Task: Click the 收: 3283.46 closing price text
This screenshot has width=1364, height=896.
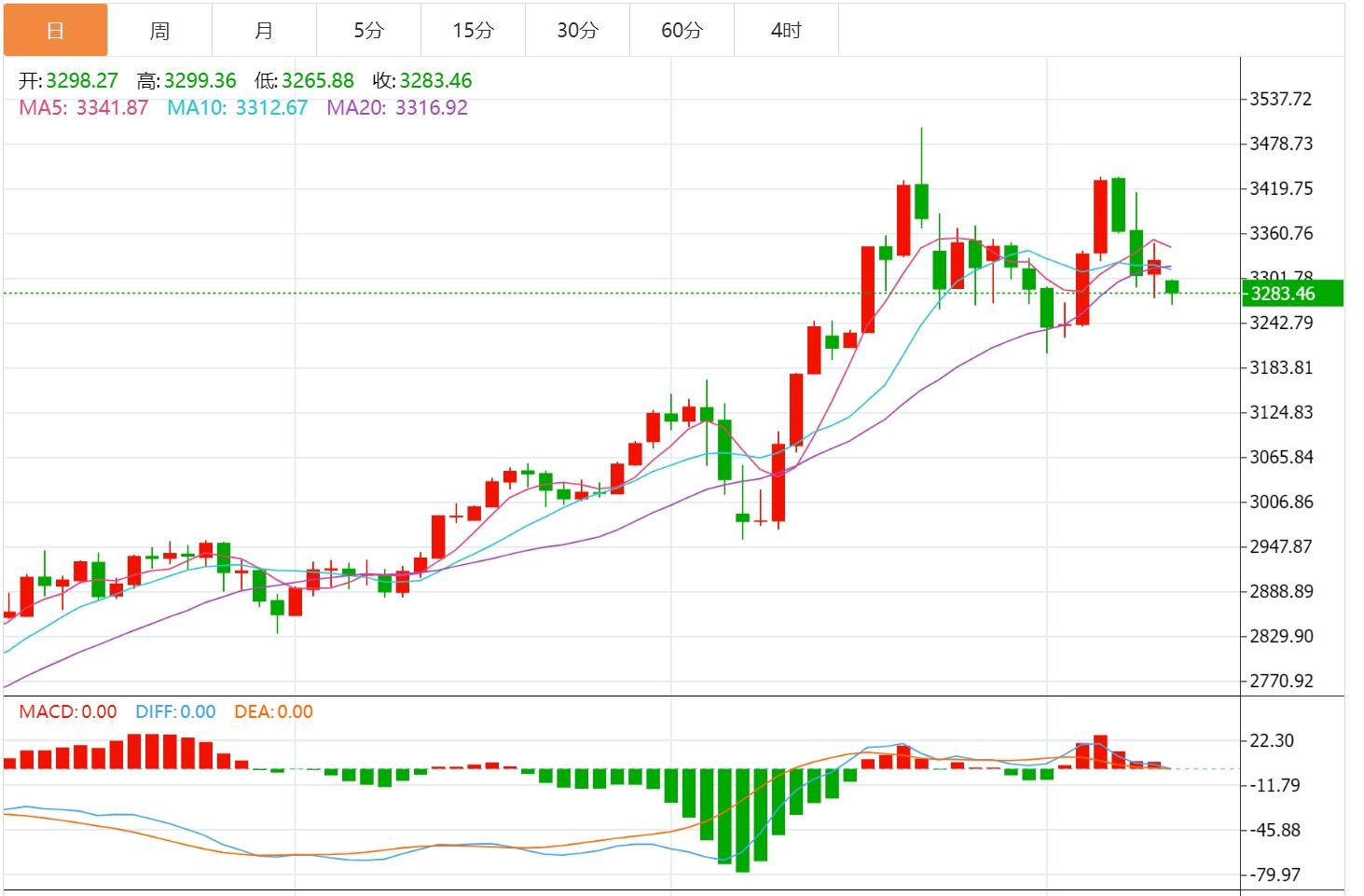Action: point(422,81)
